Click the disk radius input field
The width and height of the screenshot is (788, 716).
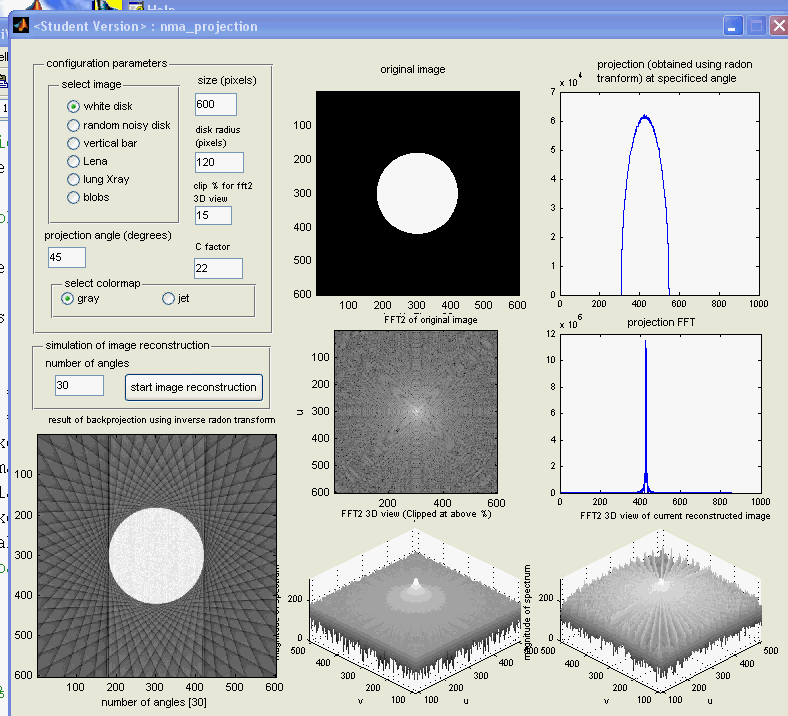point(219,162)
